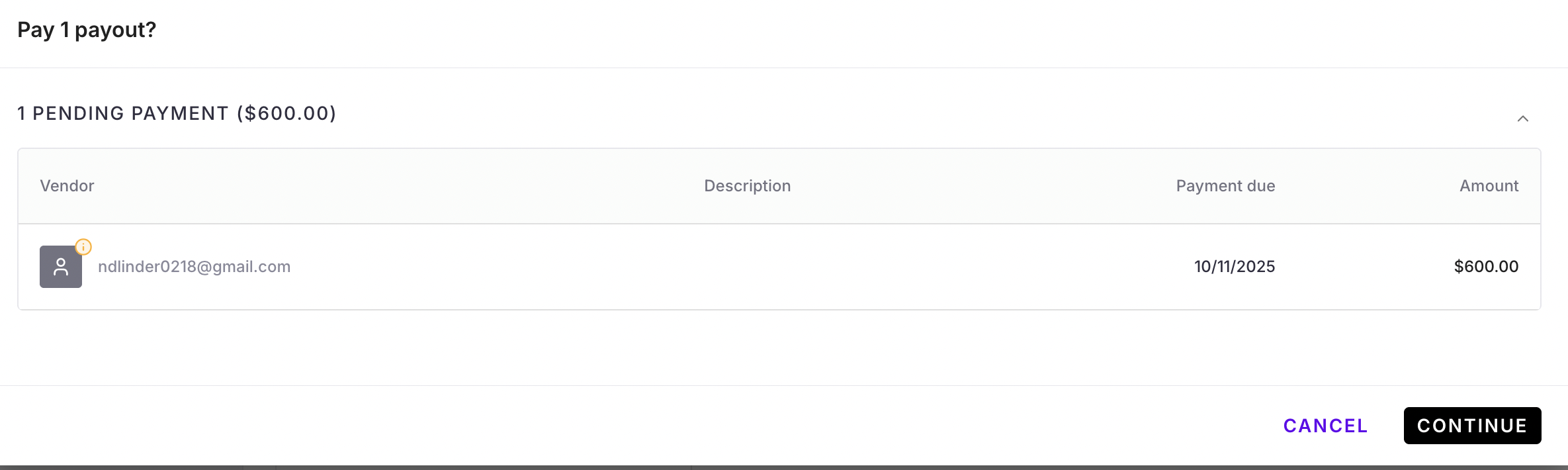Click the Payment due column header

coord(1225,186)
